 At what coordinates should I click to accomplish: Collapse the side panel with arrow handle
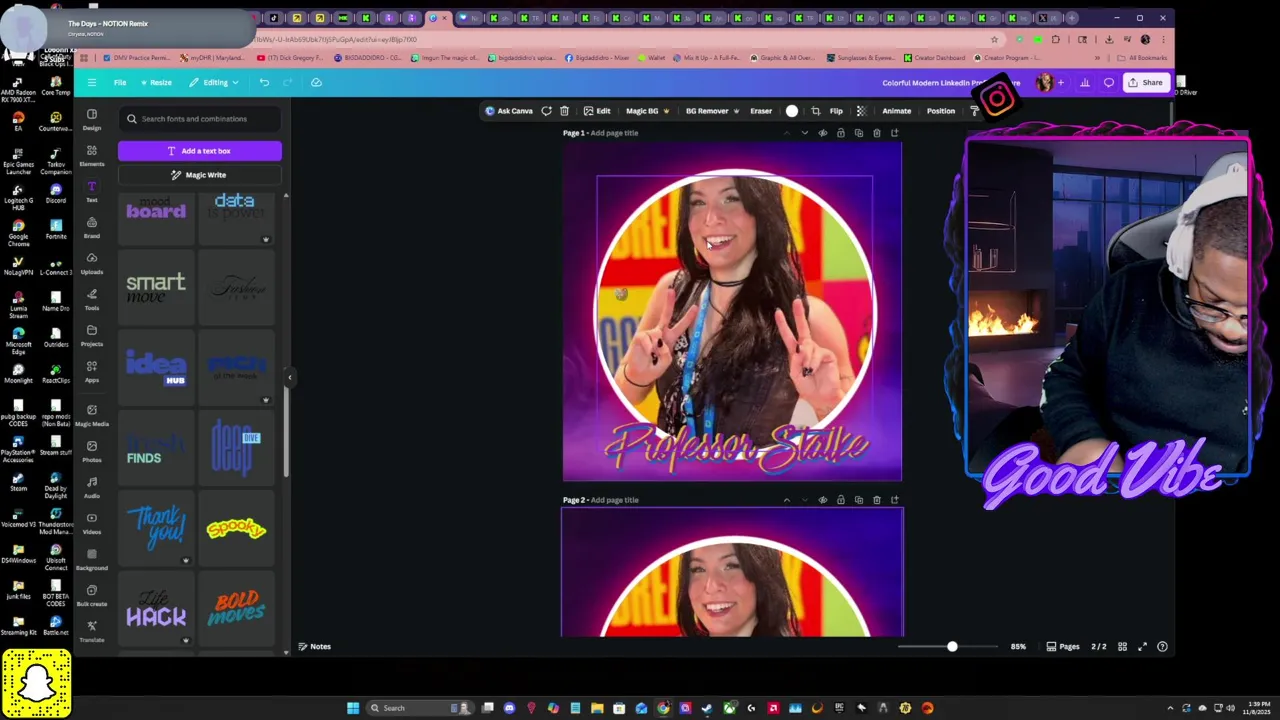pyautogui.click(x=289, y=377)
